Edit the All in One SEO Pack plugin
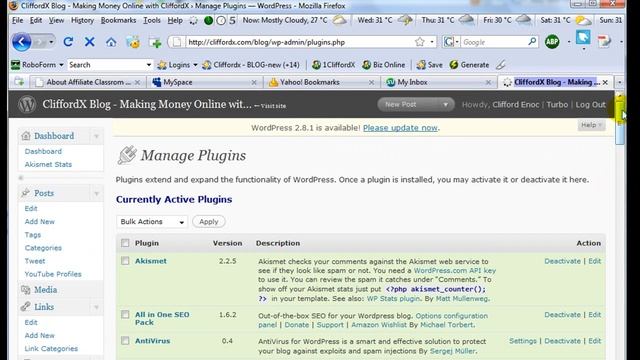 coord(594,315)
